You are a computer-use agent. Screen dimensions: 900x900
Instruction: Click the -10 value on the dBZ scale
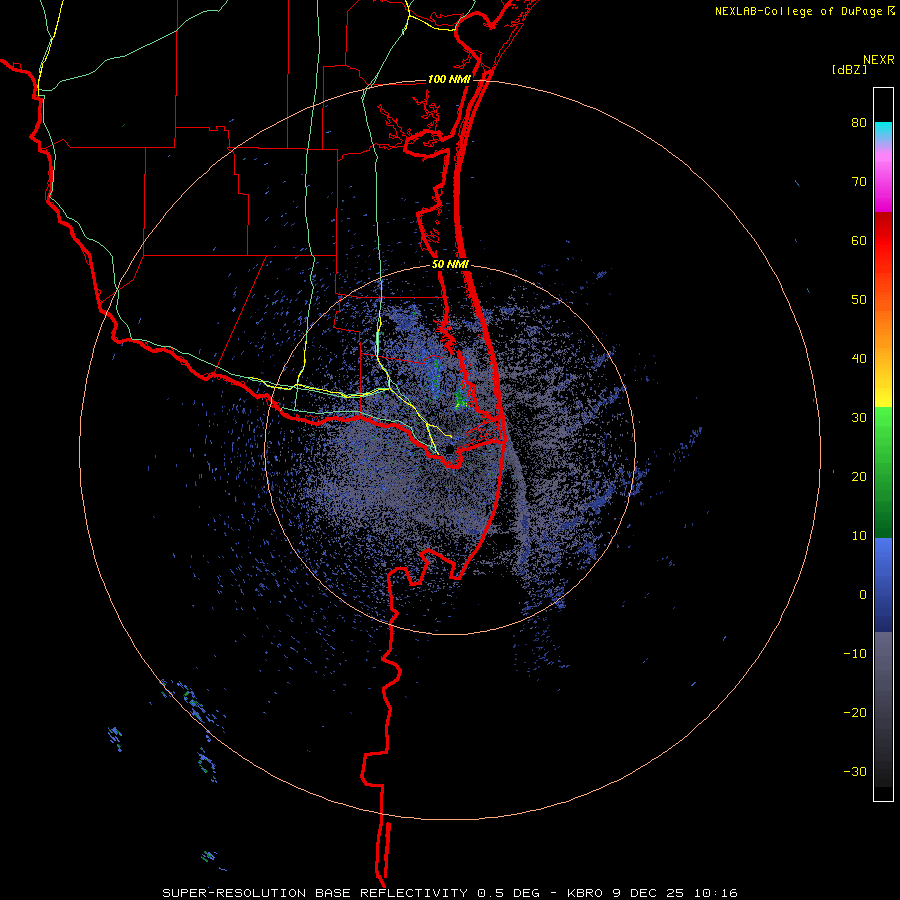855,654
